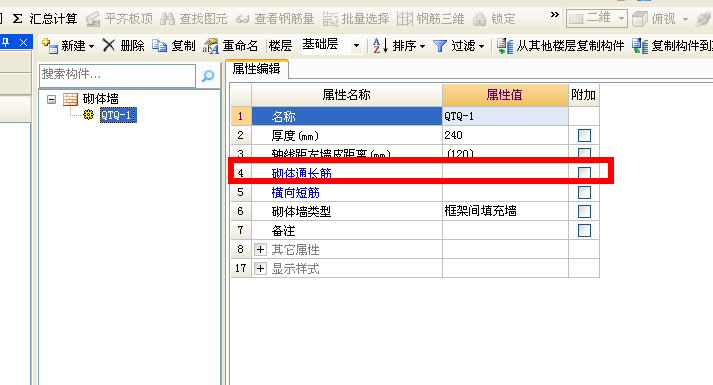Screen dimensions: 713x385
Task: Click 从其他楼层复制构件
Action: [560, 45]
